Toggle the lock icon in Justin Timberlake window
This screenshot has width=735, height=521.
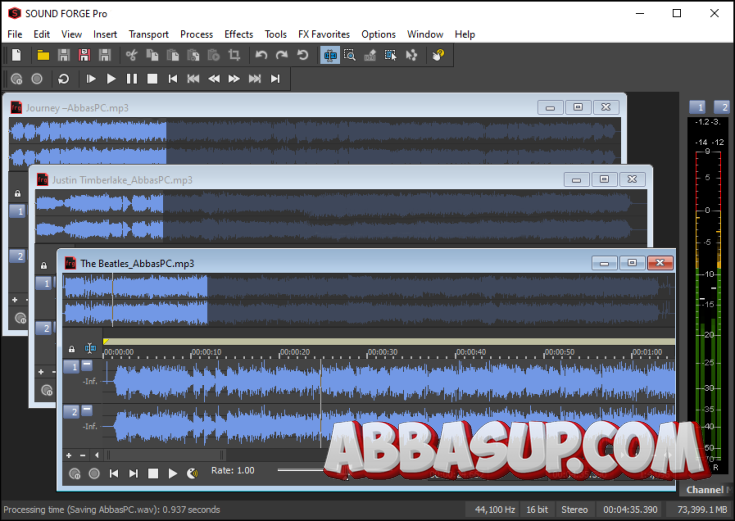[x=44, y=266]
